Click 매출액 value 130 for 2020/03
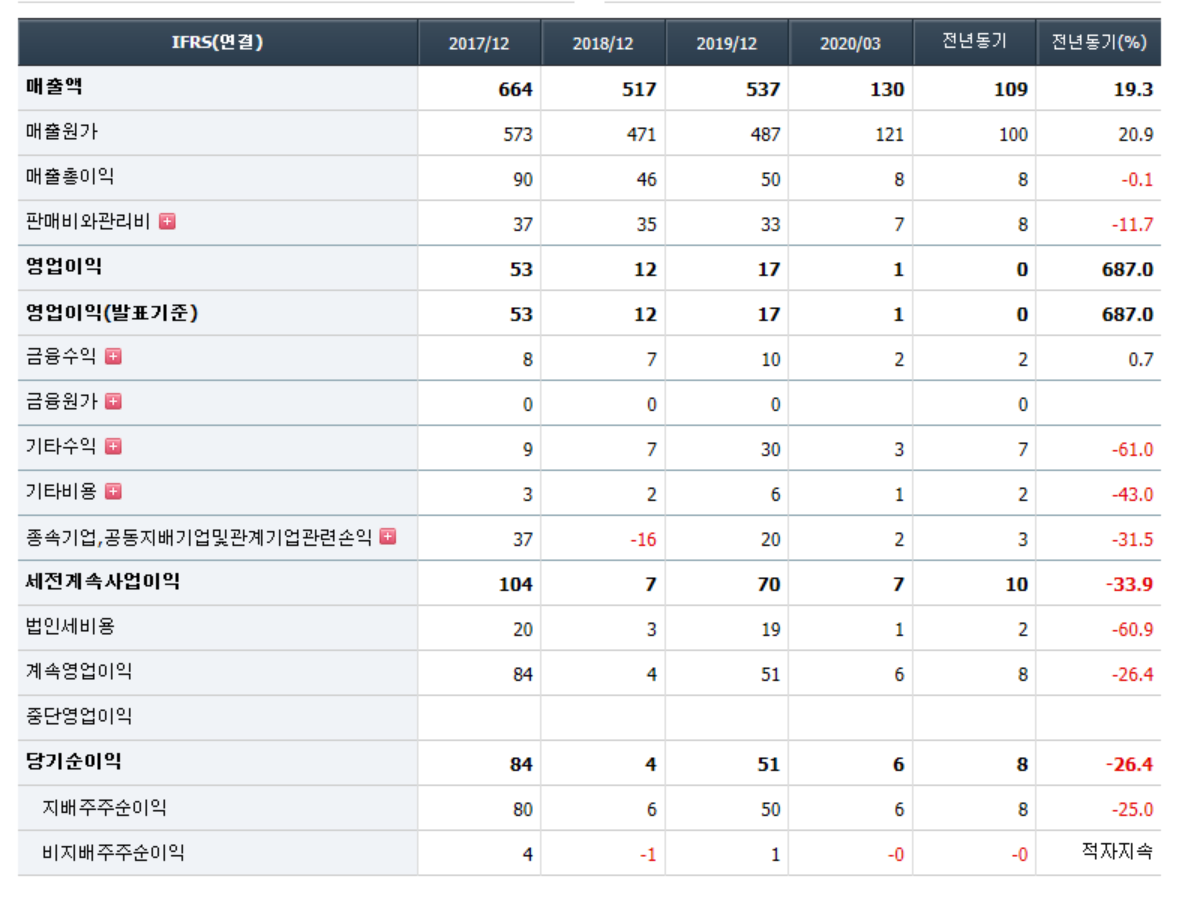The image size is (1183, 901). pyautogui.click(x=886, y=89)
